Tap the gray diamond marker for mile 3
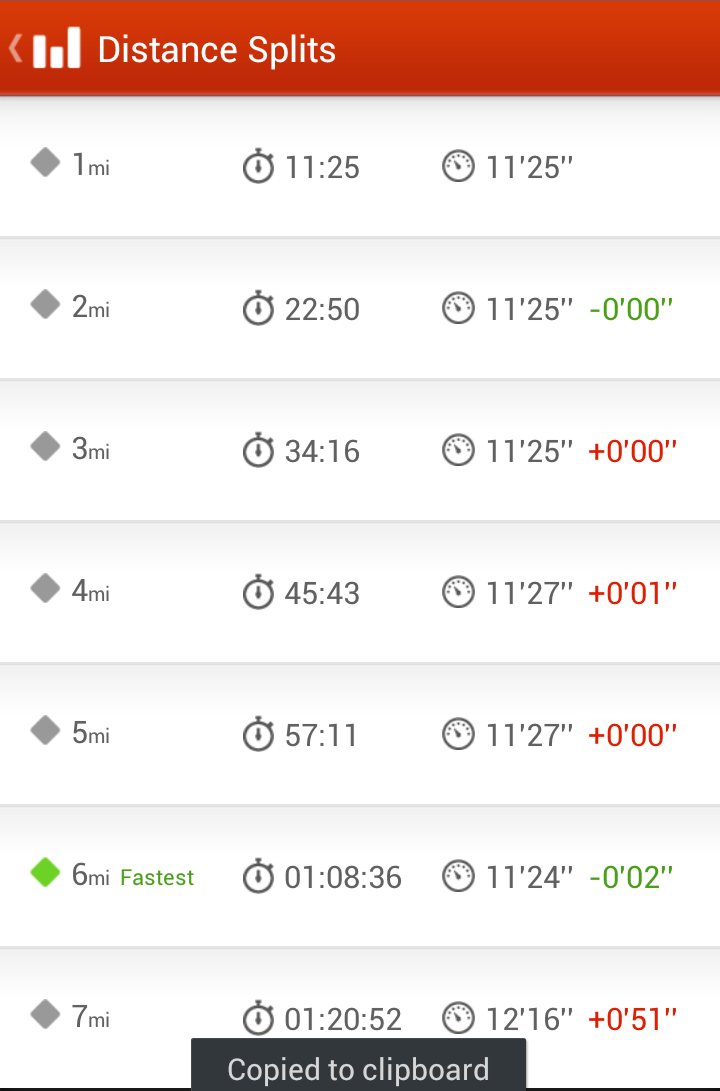This screenshot has height=1091, width=720. pos(45,447)
